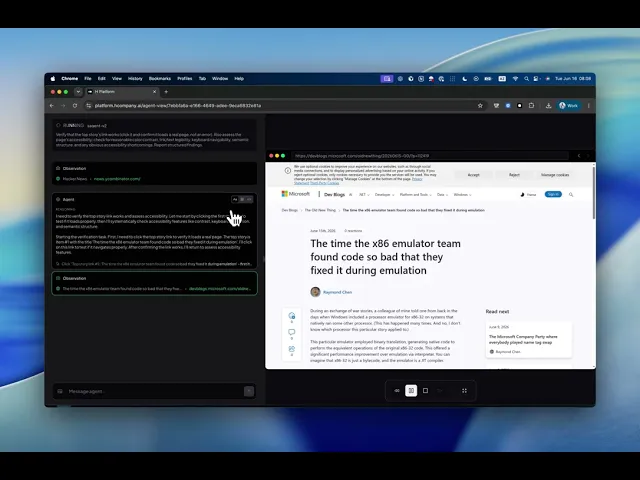The image size is (640, 480).
Task: Click the send message button
Action: click(x=249, y=391)
